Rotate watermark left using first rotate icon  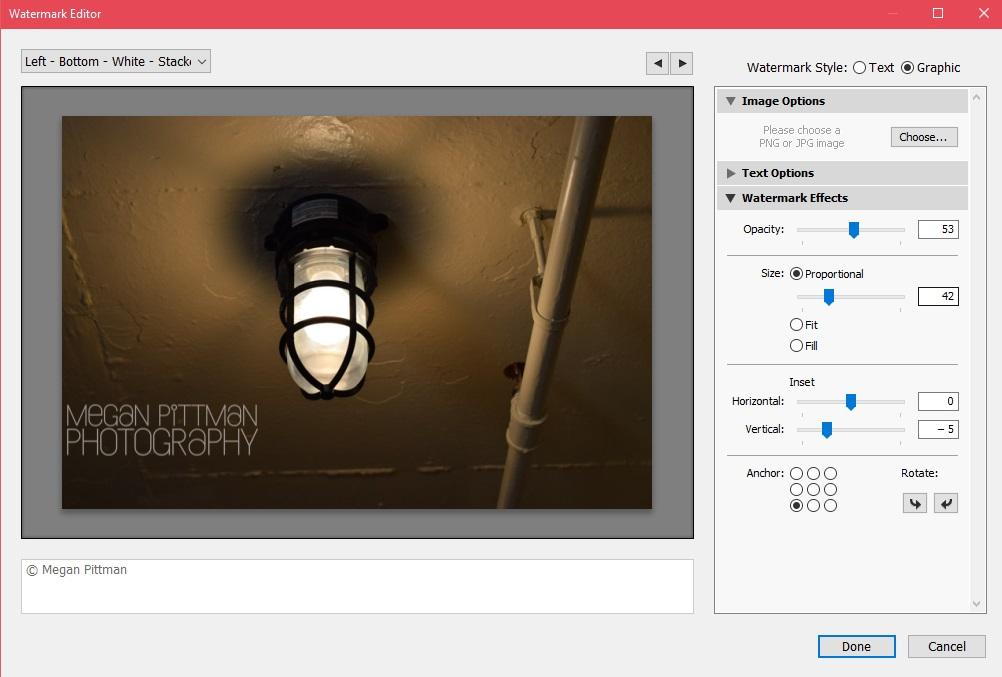(914, 504)
